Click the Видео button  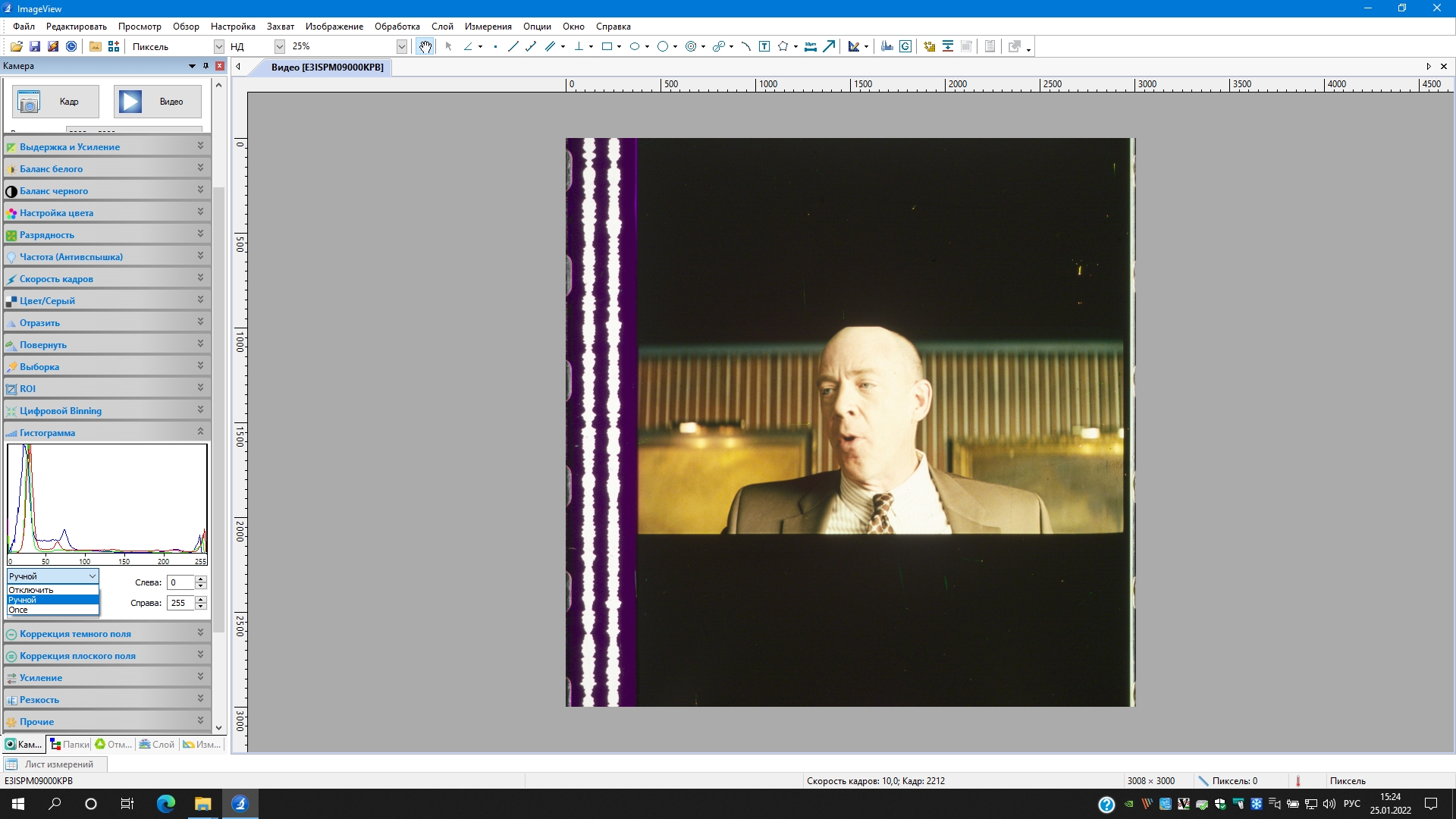pos(158,102)
